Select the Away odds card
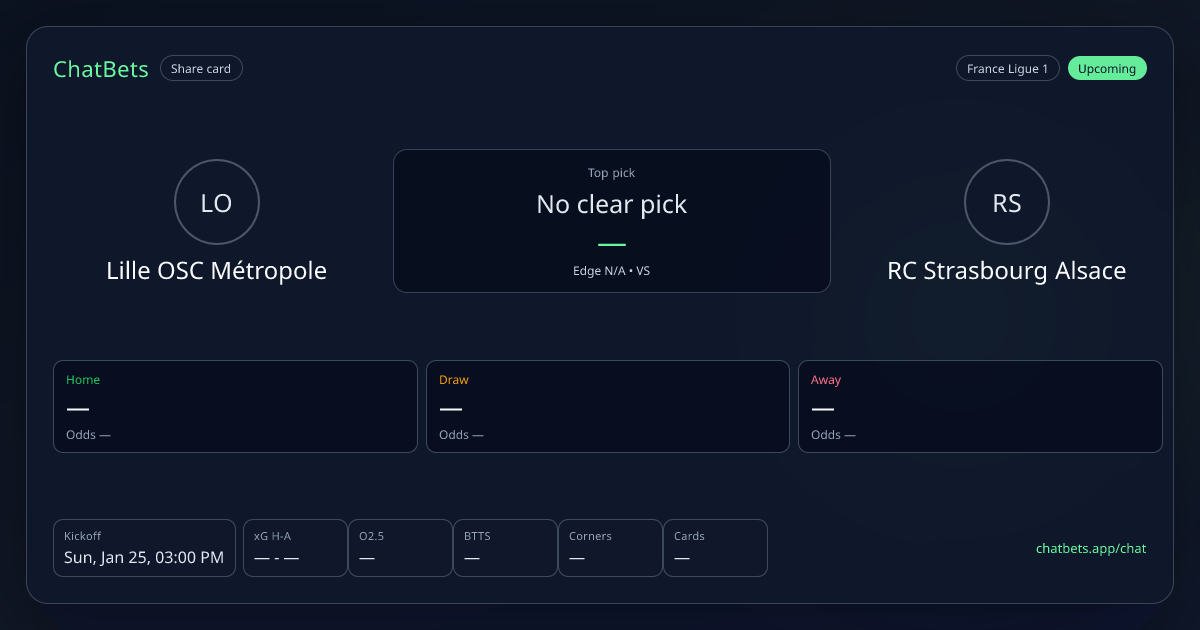Image resolution: width=1200 pixels, height=630 pixels. (x=980, y=406)
